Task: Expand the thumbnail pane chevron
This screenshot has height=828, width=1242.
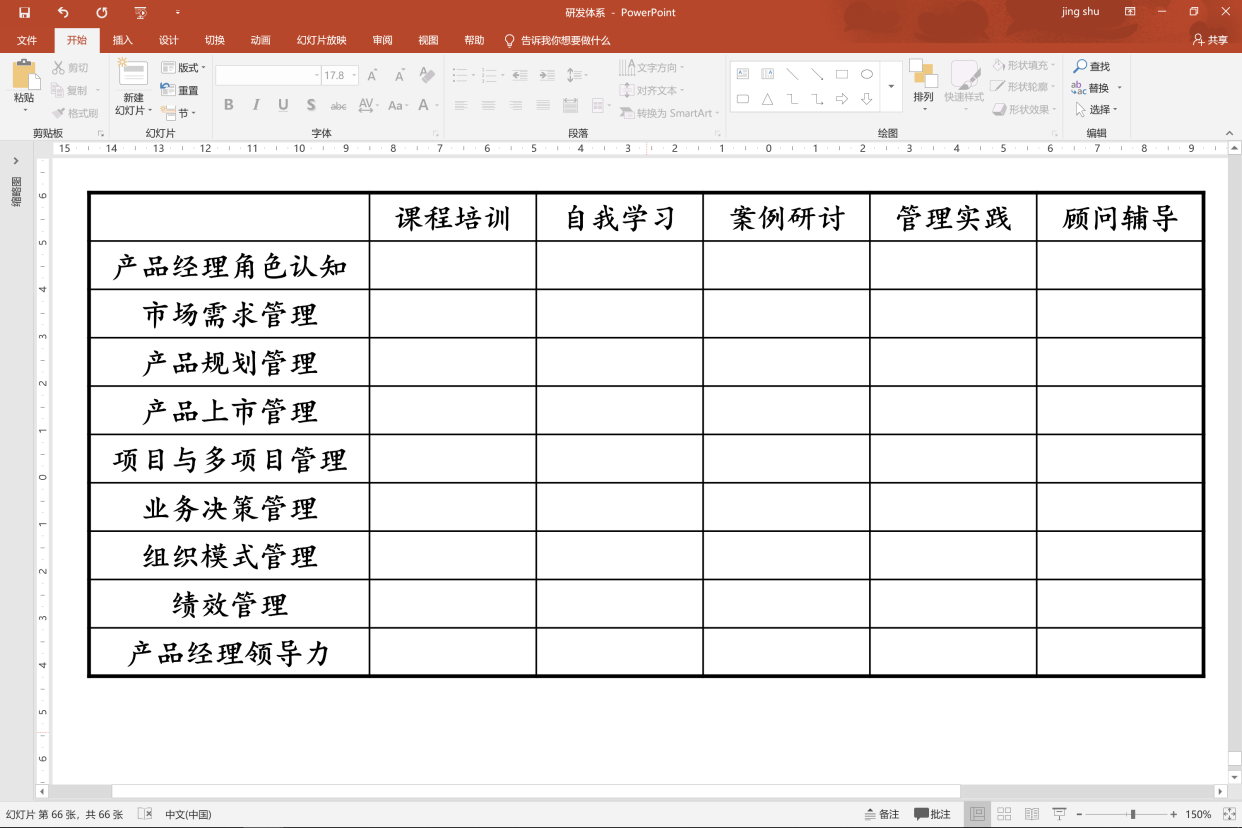Action: [16, 161]
